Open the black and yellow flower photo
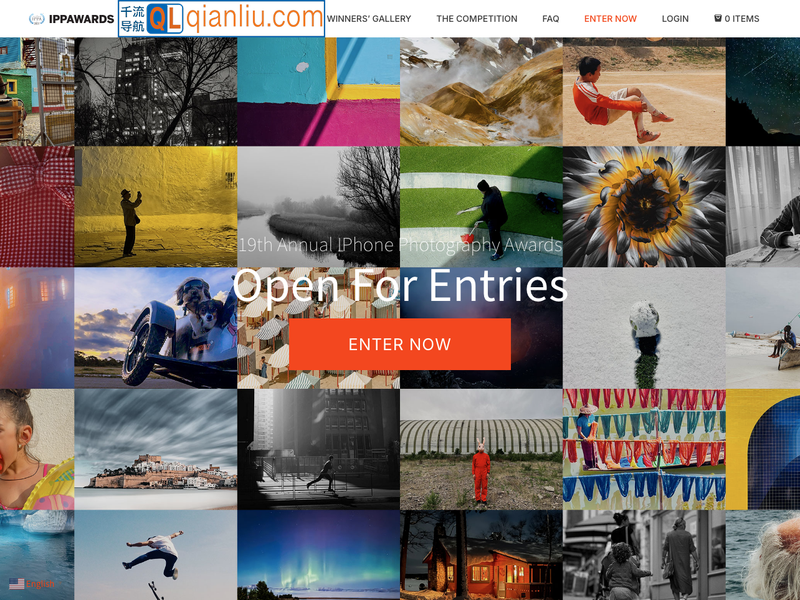Screen dimensions: 800x600 point(644,207)
